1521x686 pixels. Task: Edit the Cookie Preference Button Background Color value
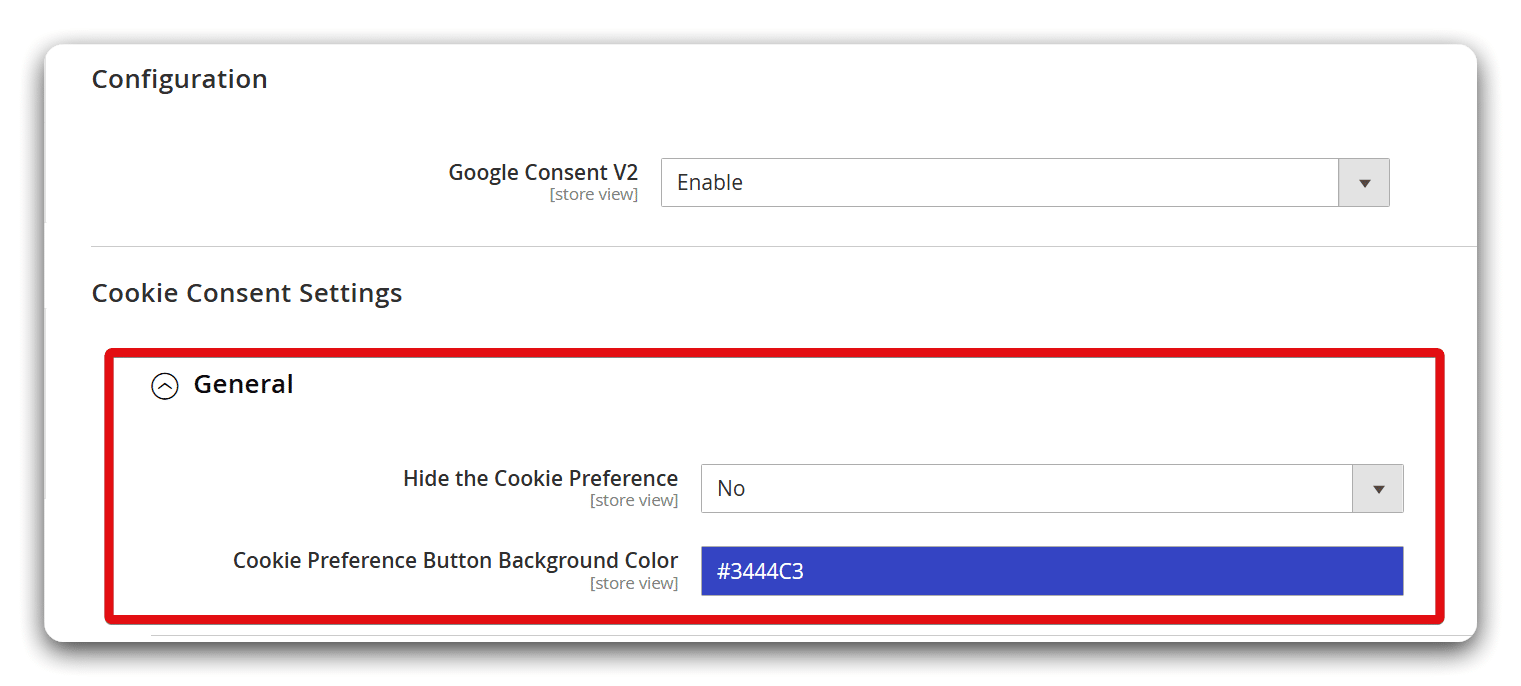click(x=1051, y=570)
